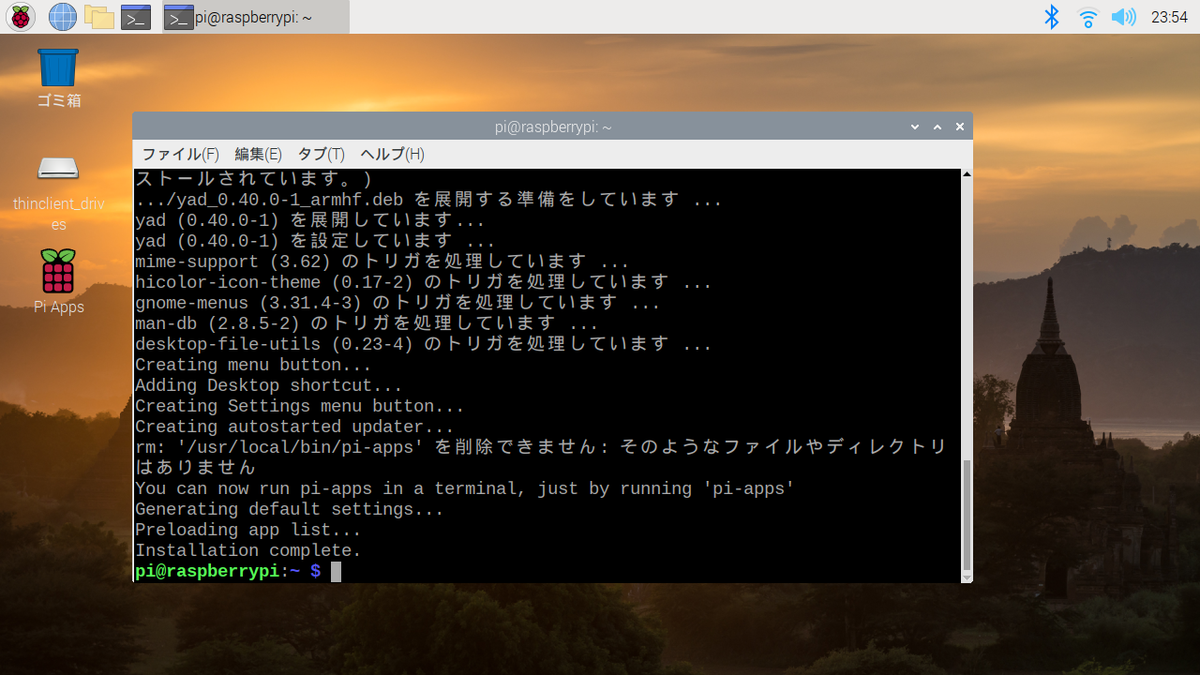Start a new terminal from the taskbar launcher
1200x675 pixels.
[x=135, y=16]
